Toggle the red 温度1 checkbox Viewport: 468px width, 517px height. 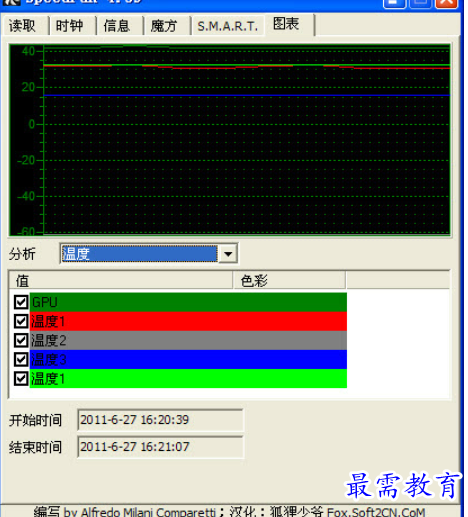(21, 321)
